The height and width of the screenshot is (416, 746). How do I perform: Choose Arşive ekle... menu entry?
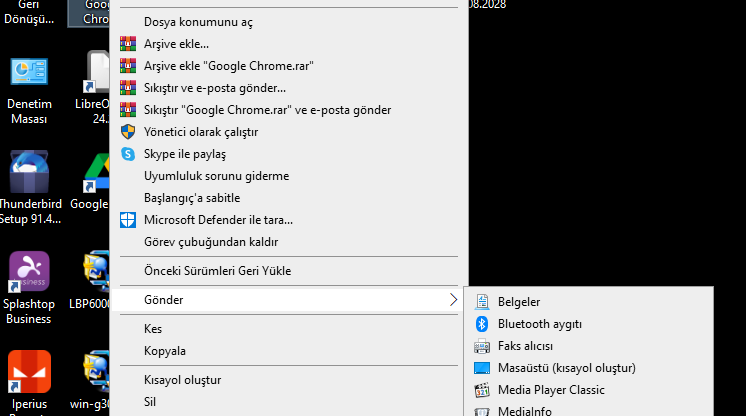tap(289, 44)
